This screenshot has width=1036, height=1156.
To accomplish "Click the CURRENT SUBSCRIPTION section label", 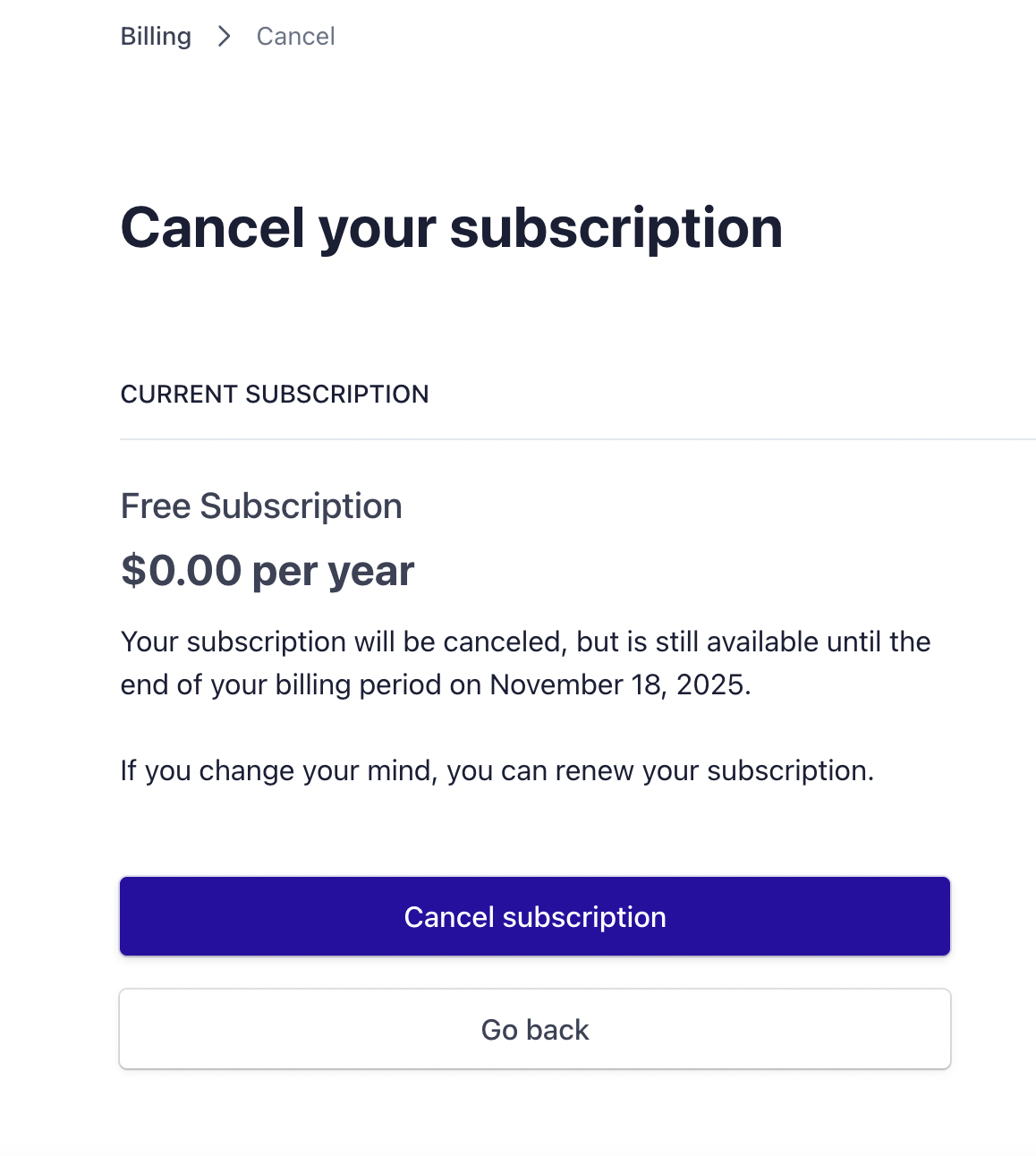I will click(275, 395).
